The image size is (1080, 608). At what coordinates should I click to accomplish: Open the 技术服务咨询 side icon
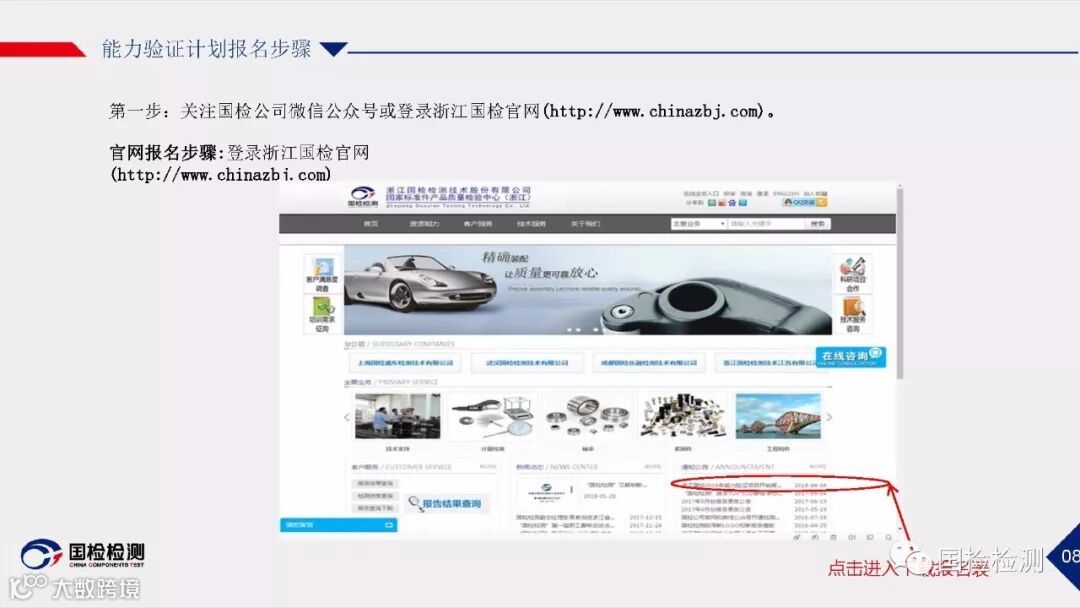coord(853,315)
